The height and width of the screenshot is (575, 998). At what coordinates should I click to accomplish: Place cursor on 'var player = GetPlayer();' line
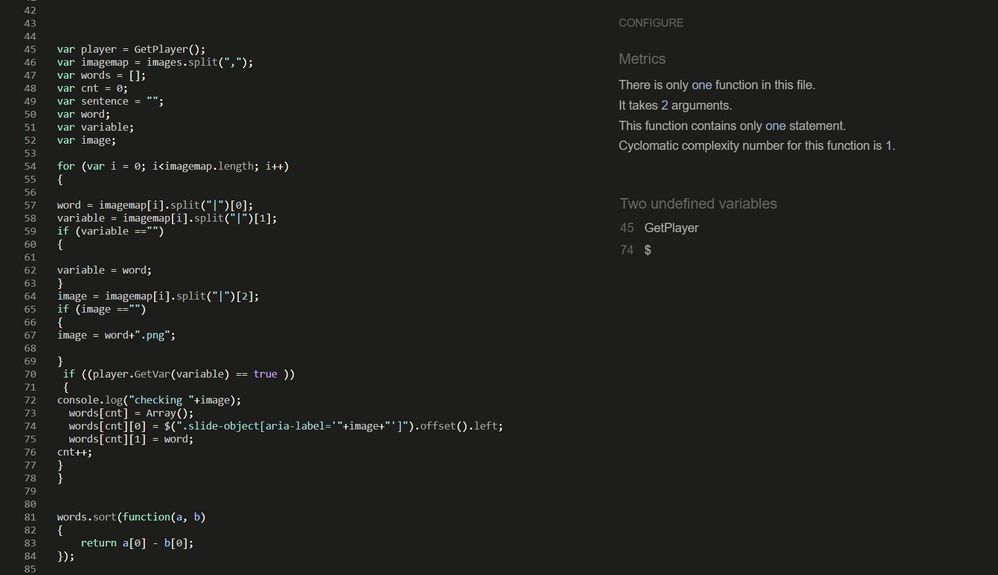[131, 49]
